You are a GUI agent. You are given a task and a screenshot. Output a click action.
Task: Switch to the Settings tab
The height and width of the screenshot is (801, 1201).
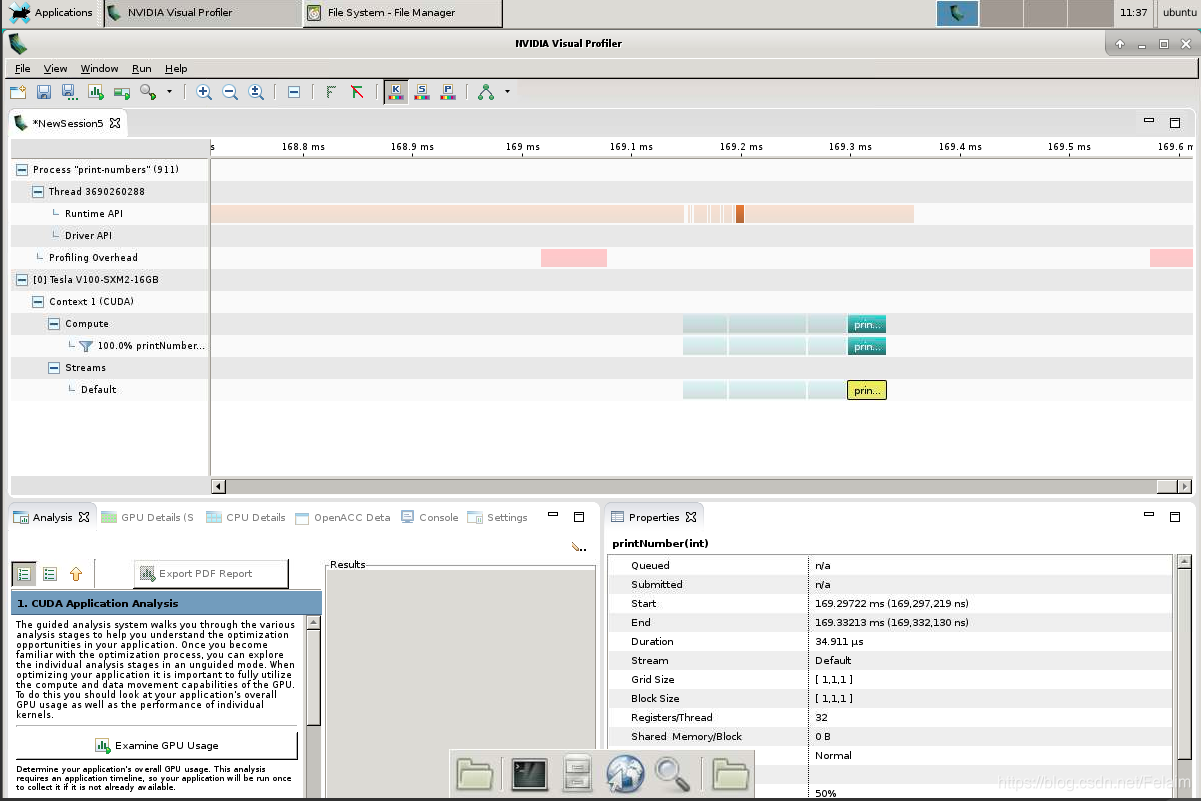(498, 518)
